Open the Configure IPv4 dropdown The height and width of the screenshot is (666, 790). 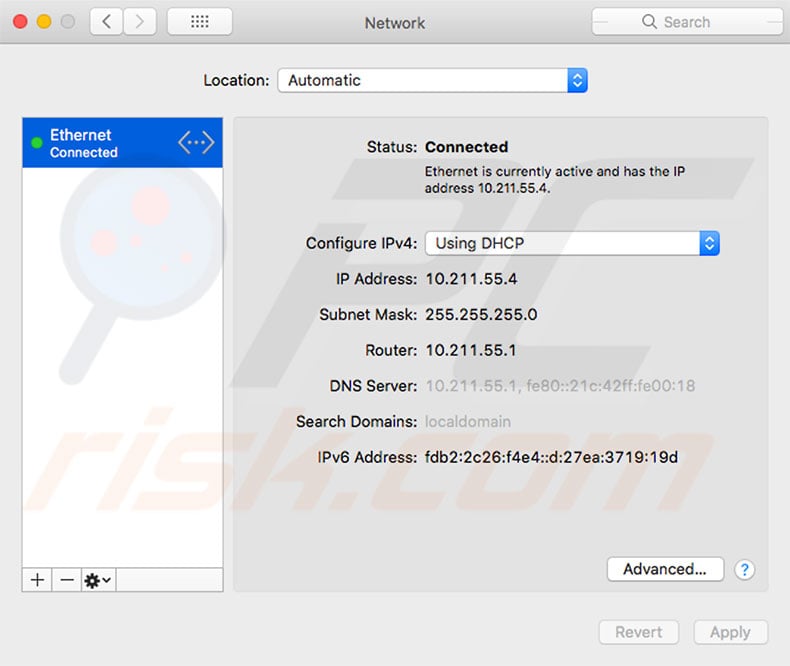[x=572, y=243]
